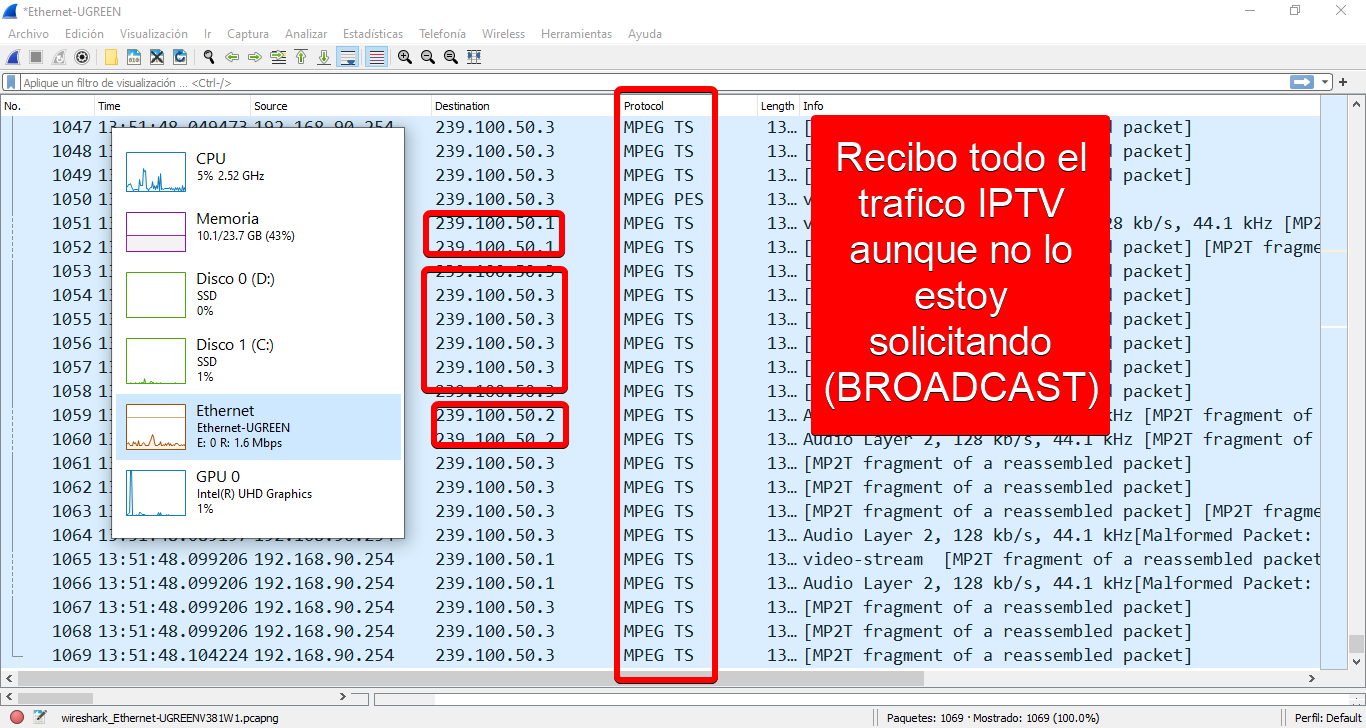Reload the capture file

coord(180,57)
